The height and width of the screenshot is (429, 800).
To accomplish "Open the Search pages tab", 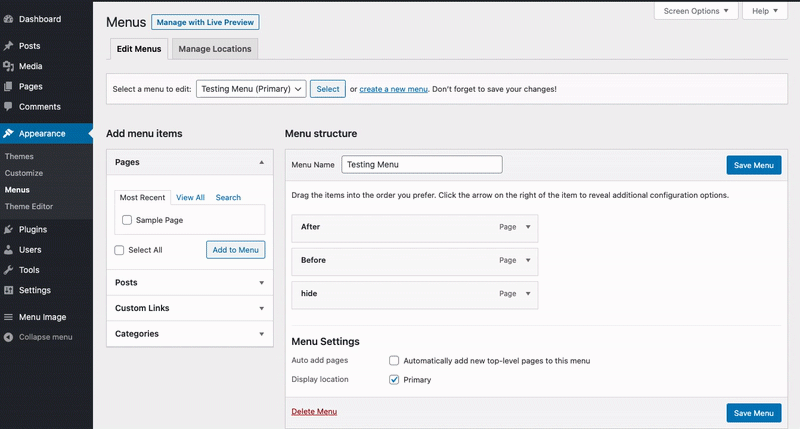I will coord(228,197).
